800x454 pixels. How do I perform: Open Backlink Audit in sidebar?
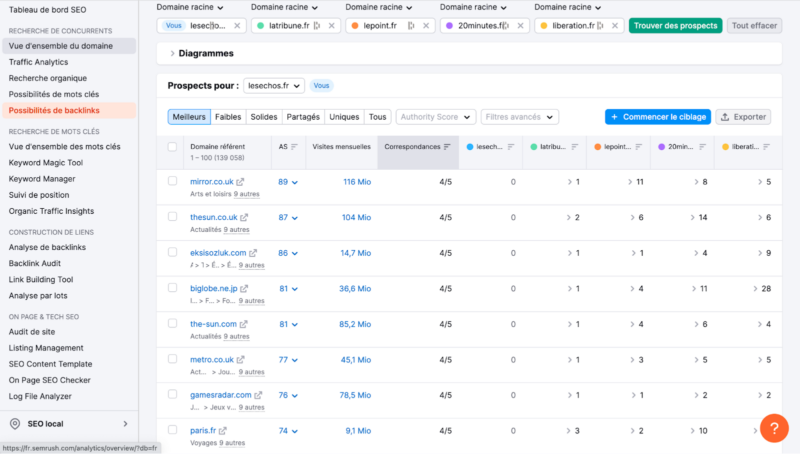click(35, 263)
